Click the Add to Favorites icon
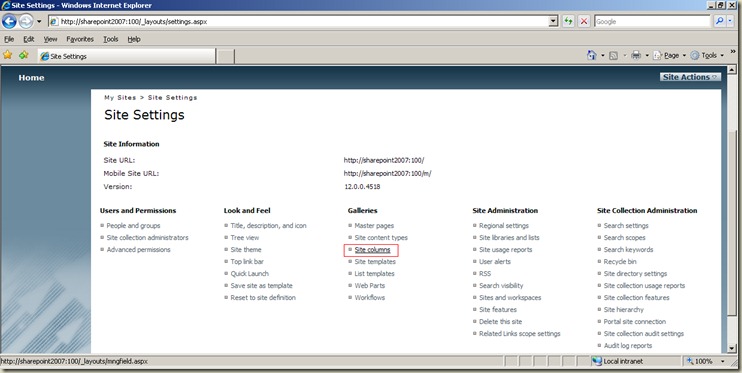The image size is (742, 373). click(24, 55)
